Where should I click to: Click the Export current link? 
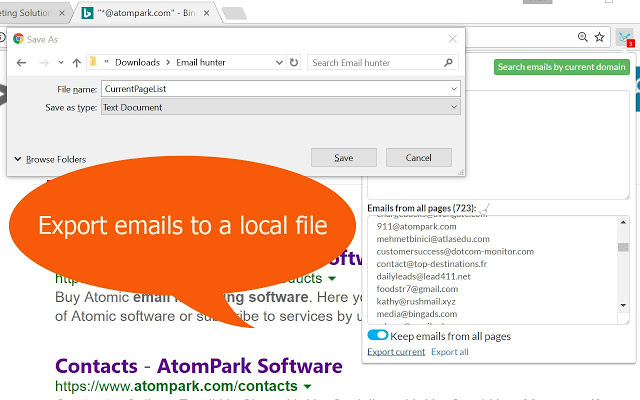point(396,352)
